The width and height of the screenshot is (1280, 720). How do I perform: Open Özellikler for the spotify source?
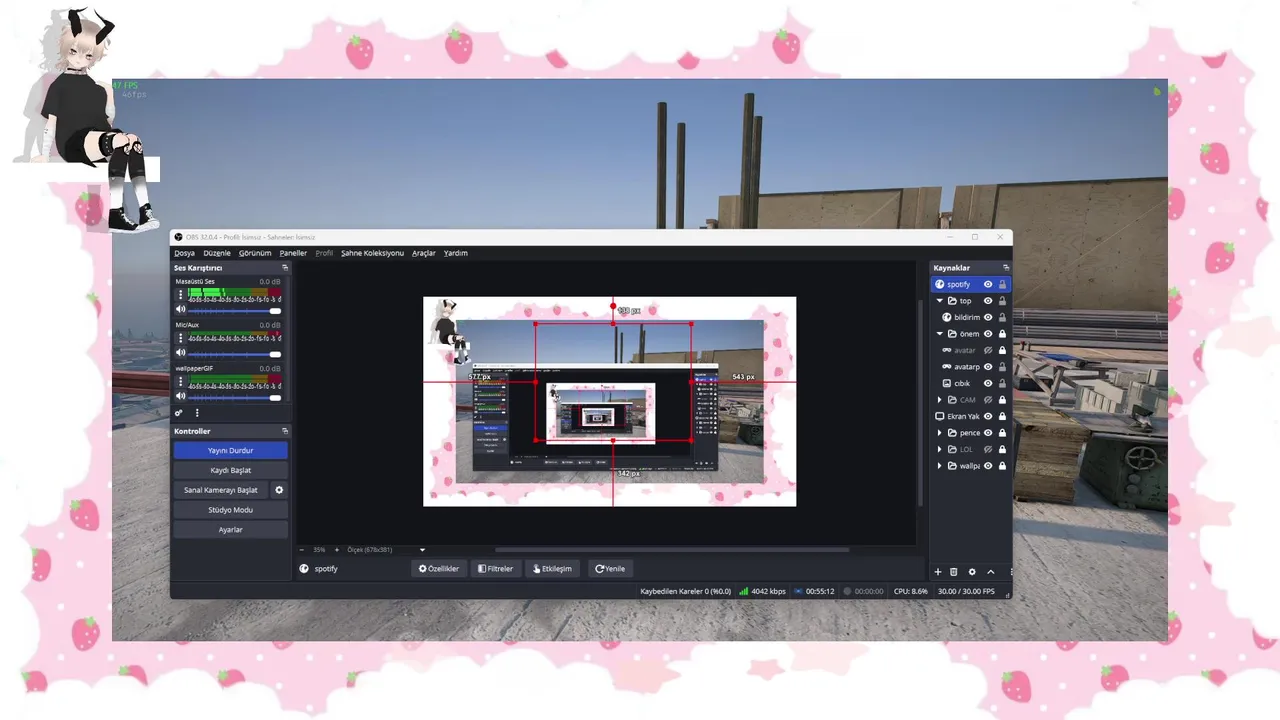pos(439,568)
